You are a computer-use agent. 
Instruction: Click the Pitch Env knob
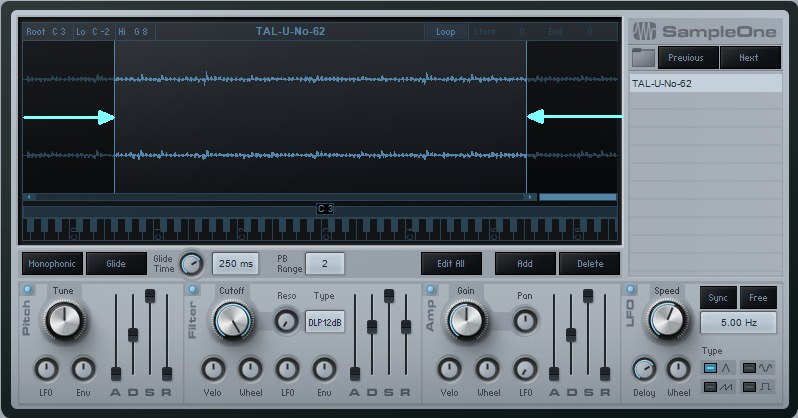coord(83,369)
